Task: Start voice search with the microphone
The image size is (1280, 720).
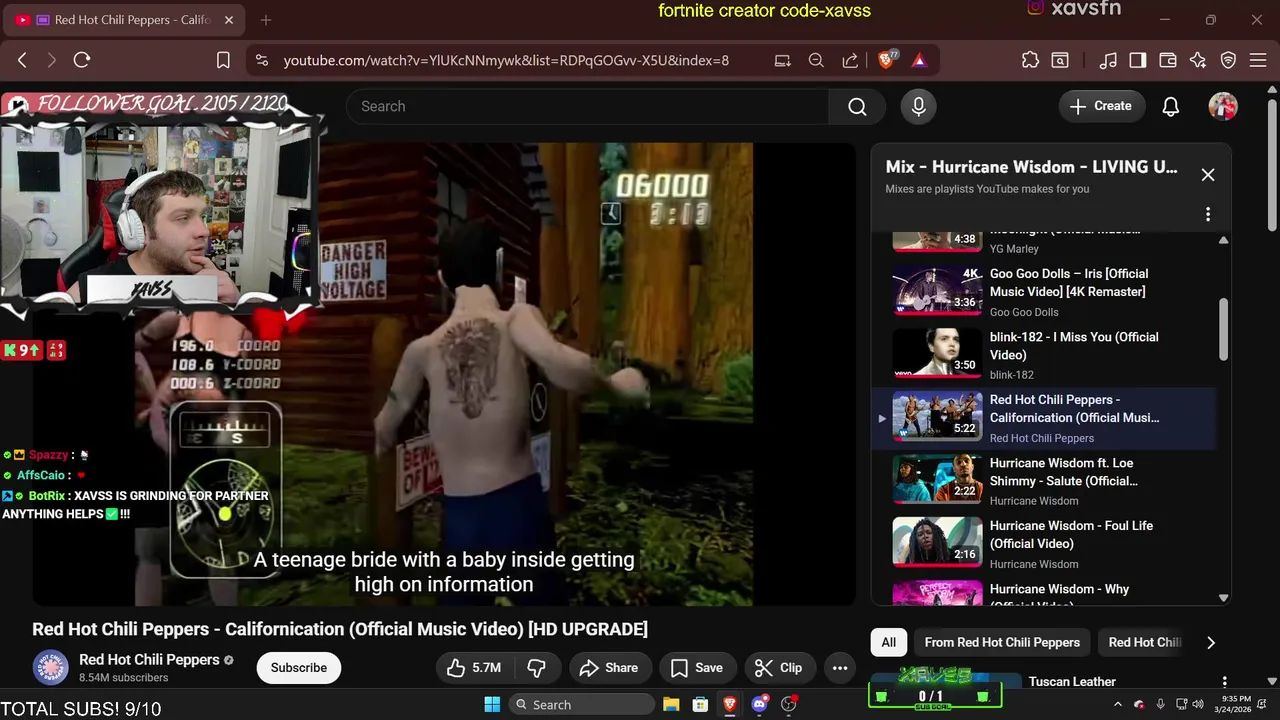Action: 919,106
